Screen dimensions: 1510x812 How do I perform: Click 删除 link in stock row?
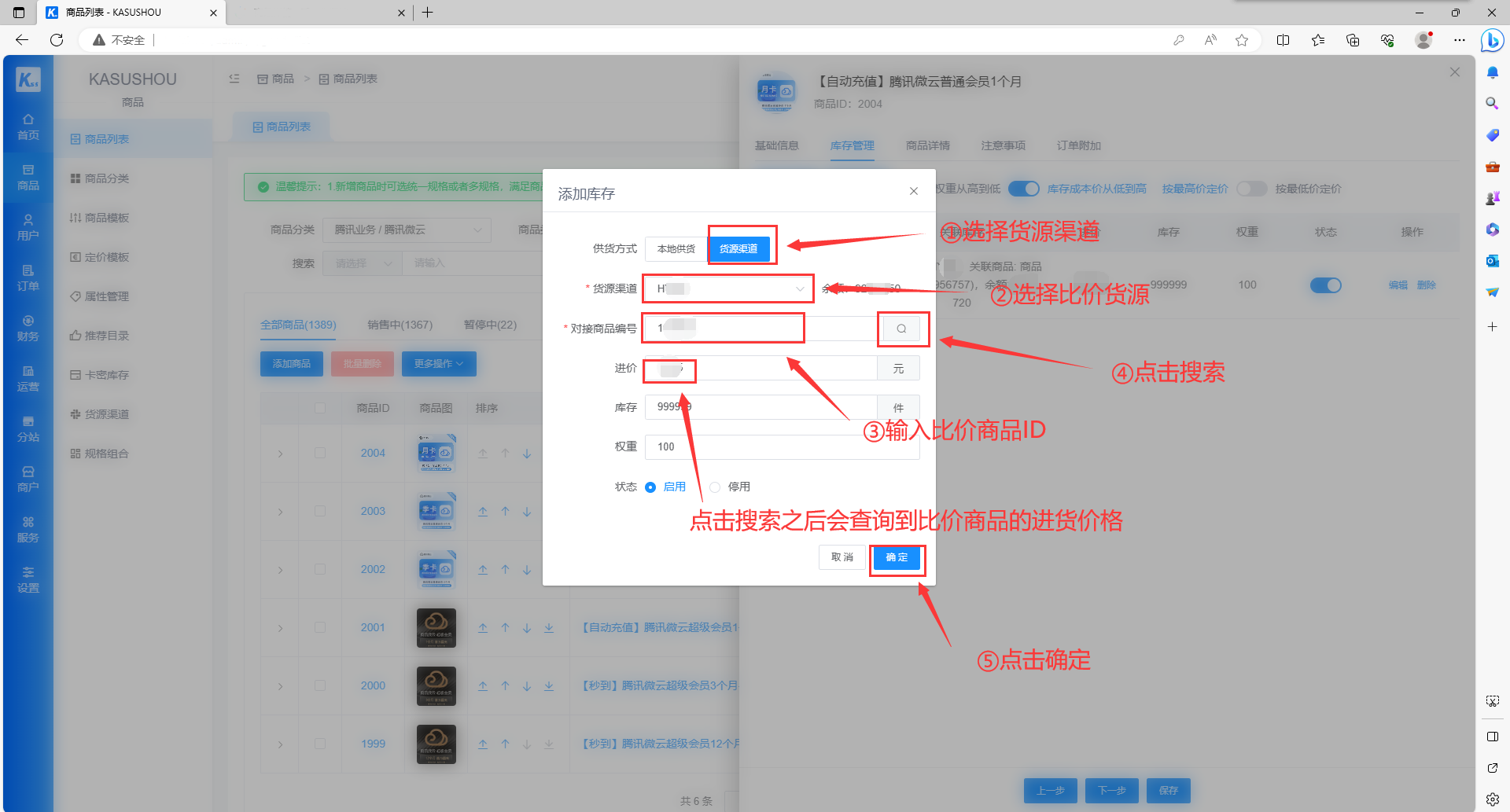point(1427,285)
